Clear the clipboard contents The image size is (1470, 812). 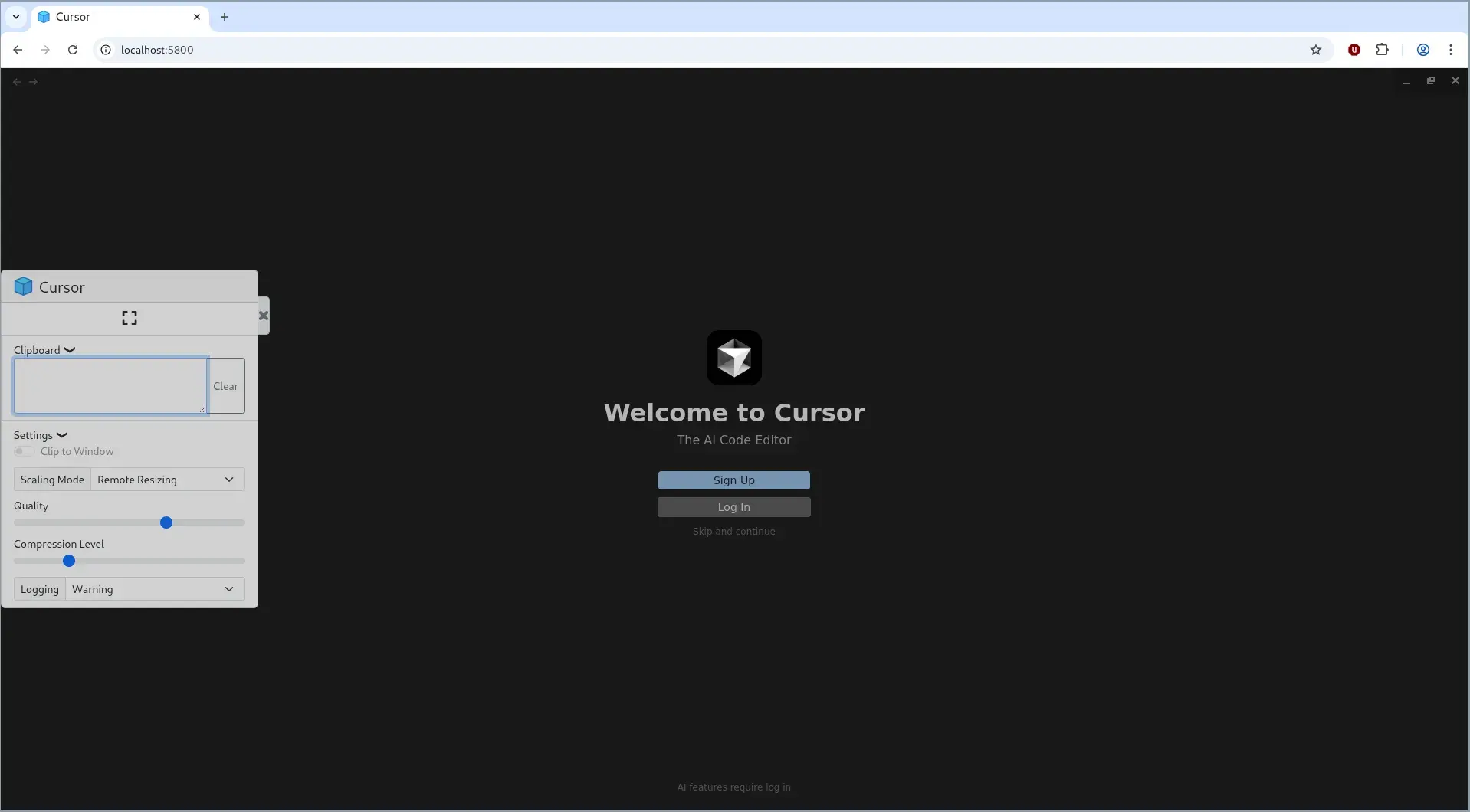(226, 386)
